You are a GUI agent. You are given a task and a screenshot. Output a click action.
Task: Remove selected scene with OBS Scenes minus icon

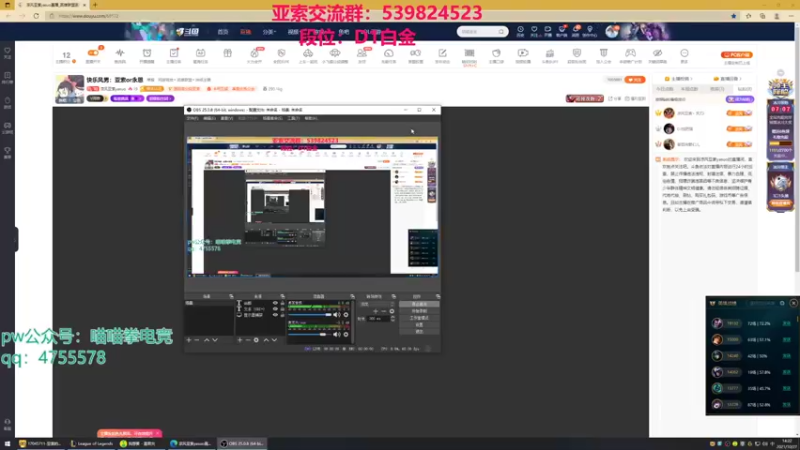click(x=196, y=340)
